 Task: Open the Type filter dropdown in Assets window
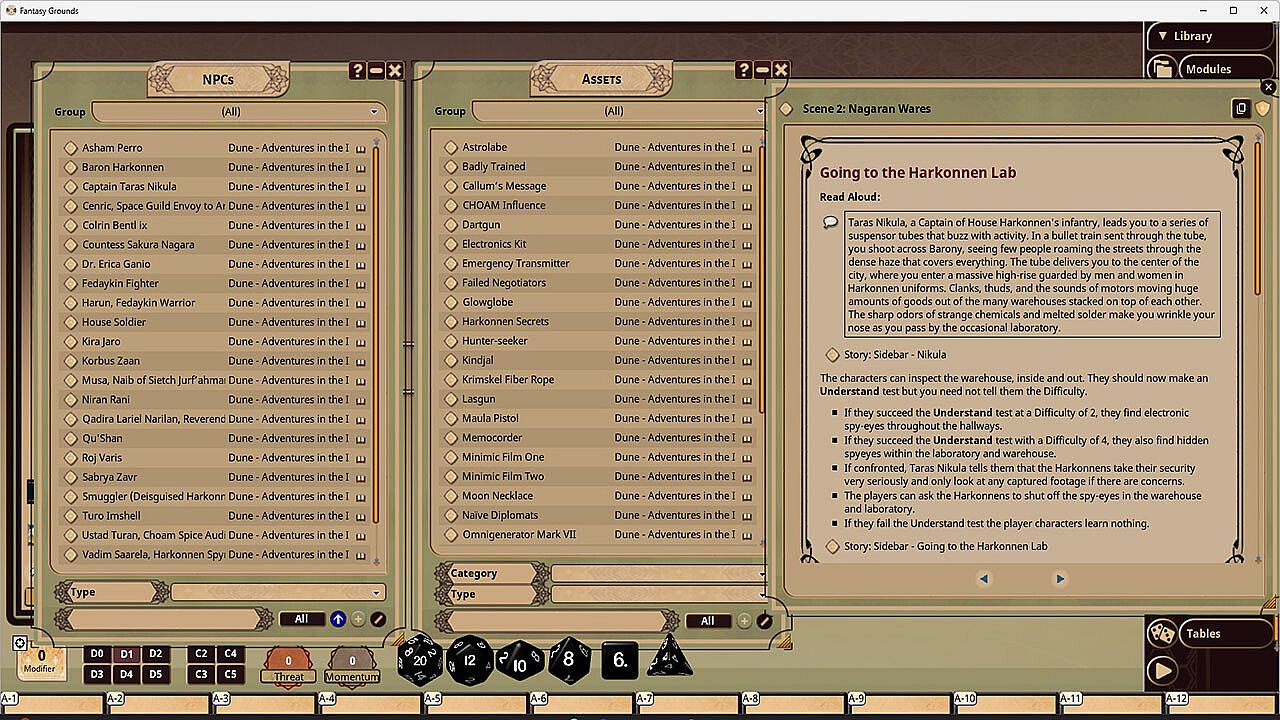(659, 594)
